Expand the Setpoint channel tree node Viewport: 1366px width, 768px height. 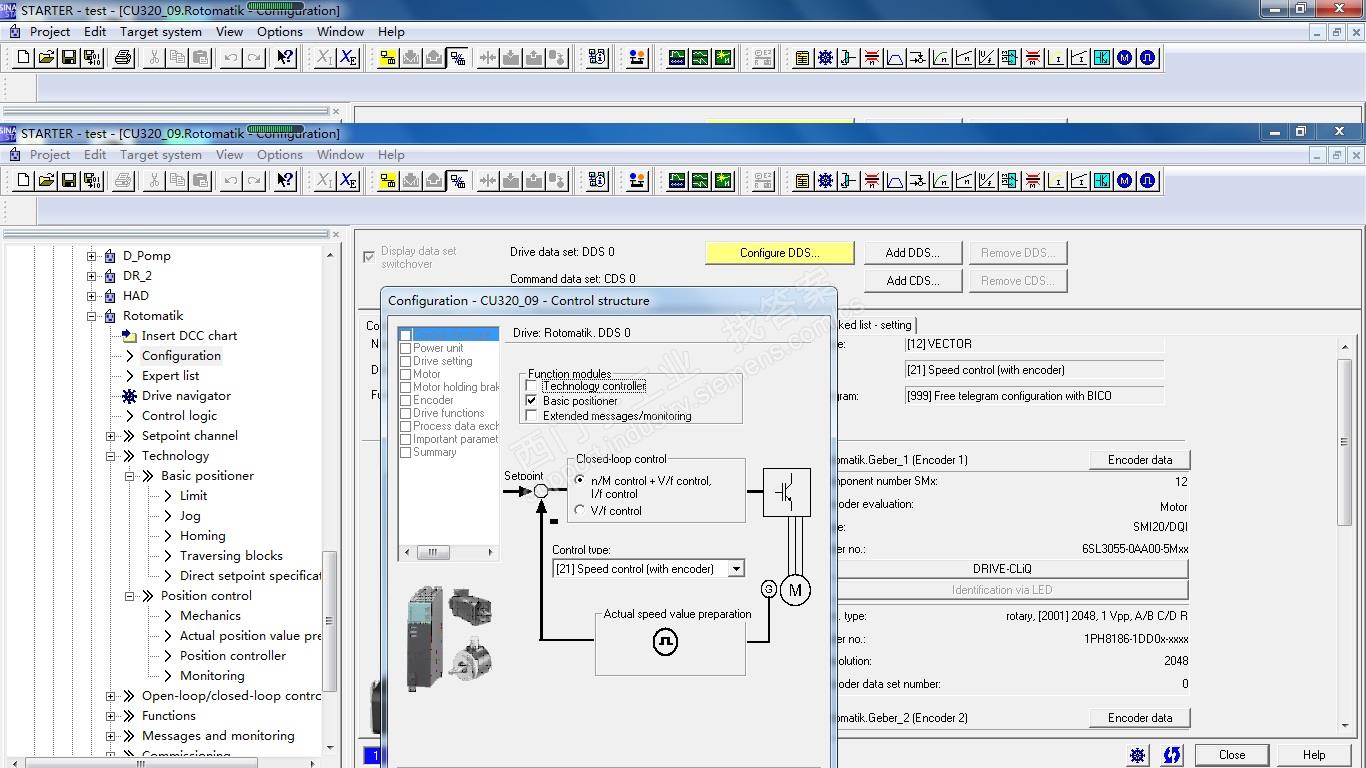click(111, 436)
